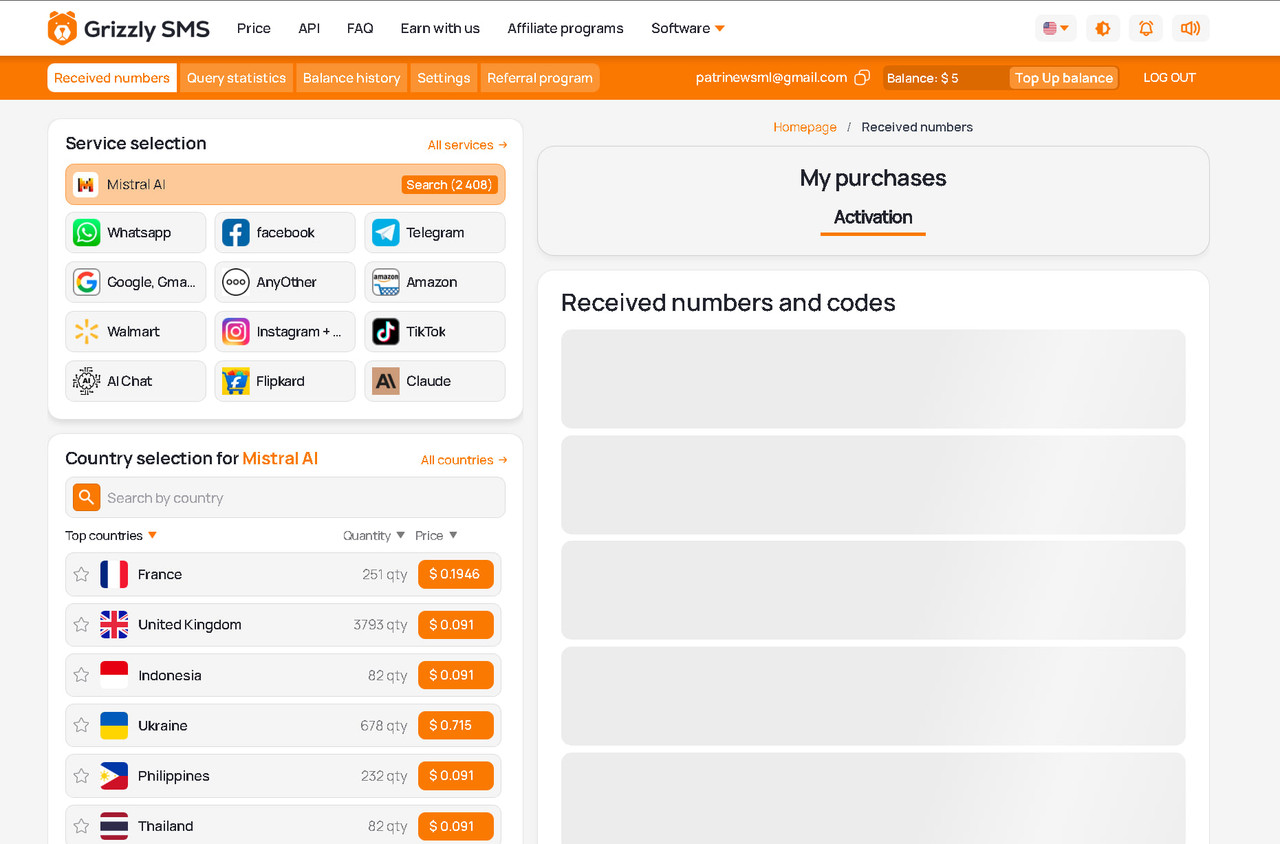Sort countries by Quantity
The image size is (1280, 844).
point(374,536)
